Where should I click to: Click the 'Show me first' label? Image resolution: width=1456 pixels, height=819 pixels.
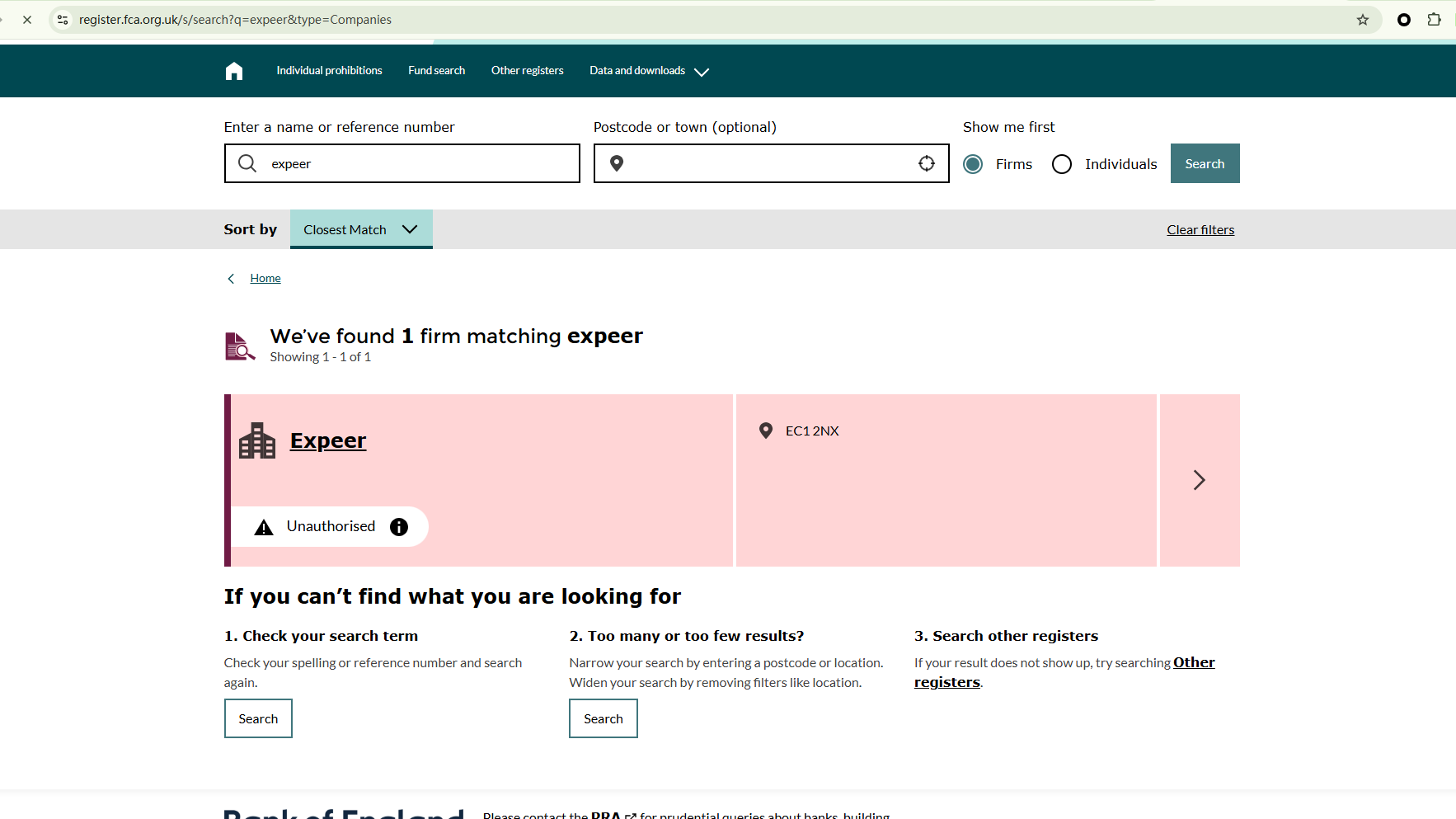click(x=1009, y=127)
